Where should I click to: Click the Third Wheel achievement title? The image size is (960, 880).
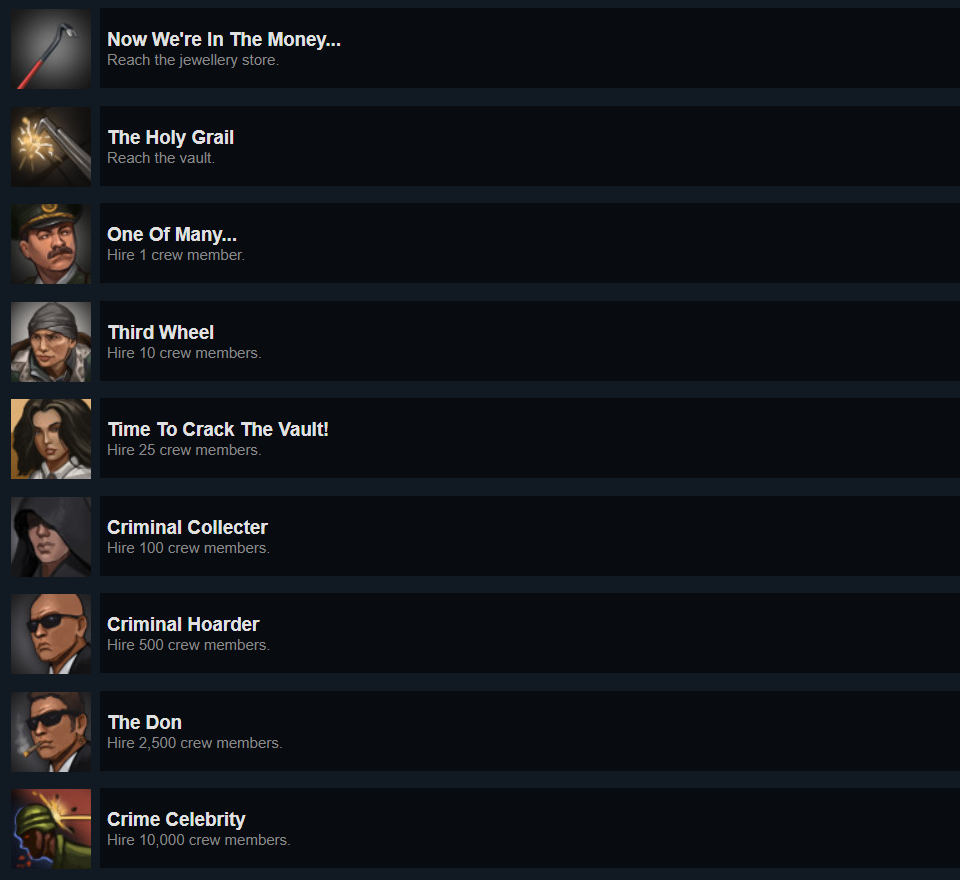pos(161,332)
